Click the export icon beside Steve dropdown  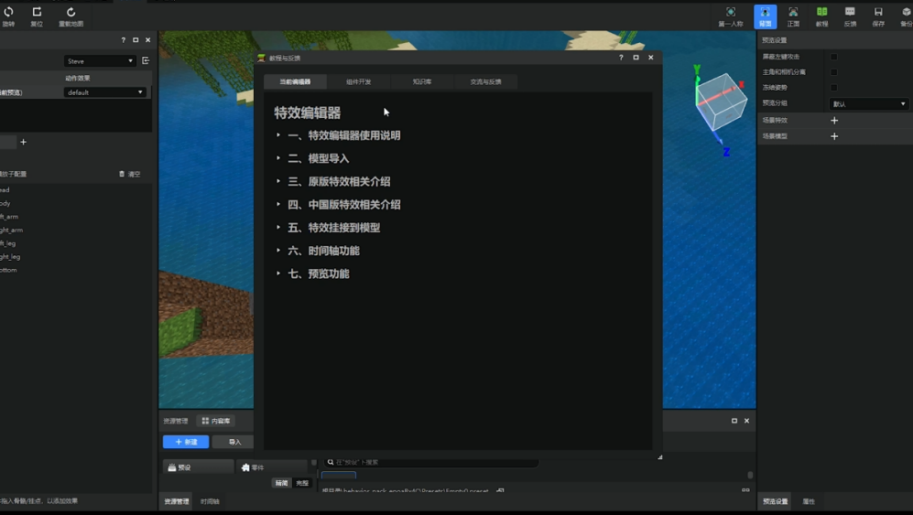point(146,61)
